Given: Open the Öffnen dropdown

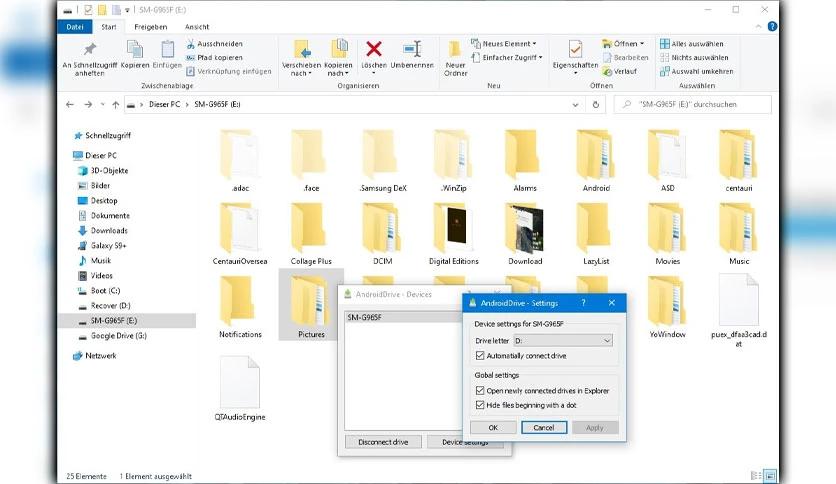Looking at the screenshot, I should [x=623, y=44].
